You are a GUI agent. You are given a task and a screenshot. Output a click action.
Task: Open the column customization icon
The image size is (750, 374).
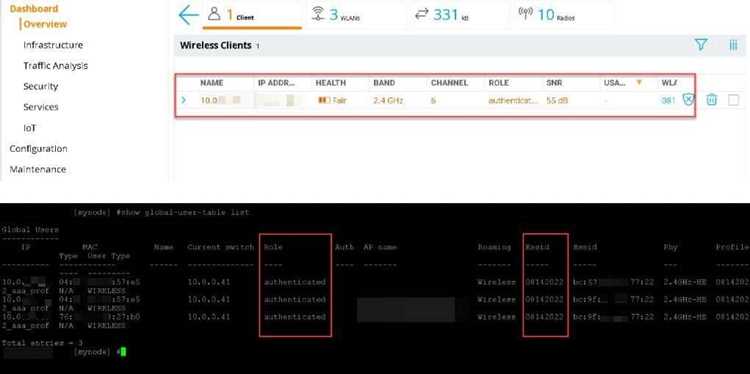coord(733,45)
